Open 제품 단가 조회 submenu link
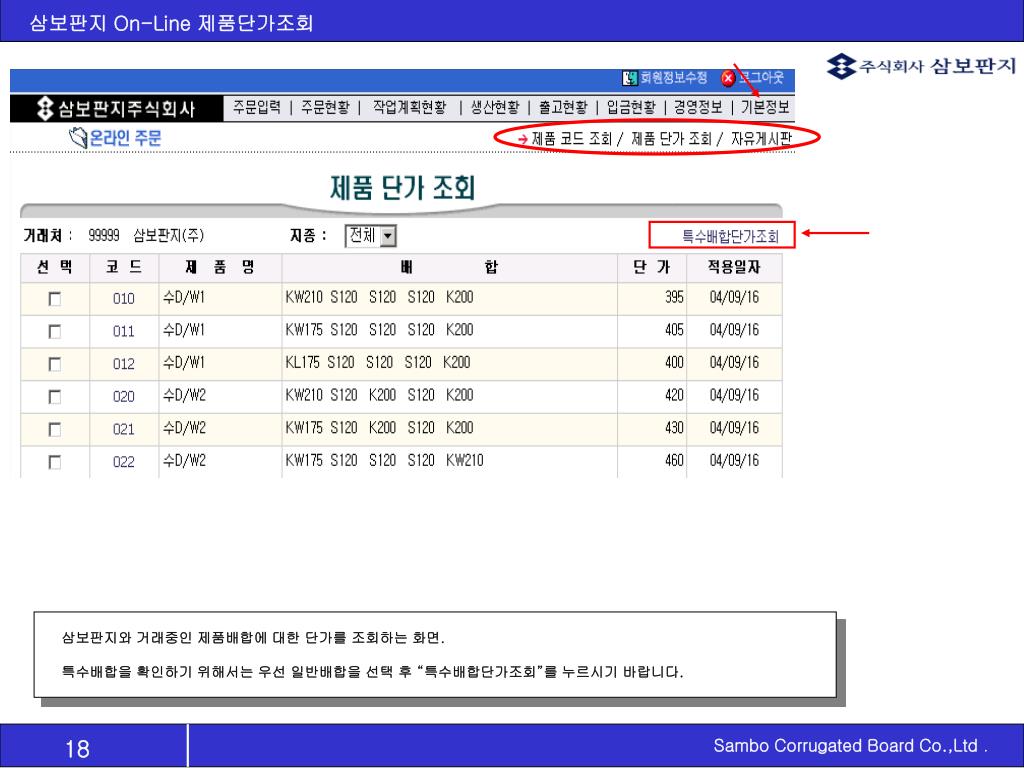1024x768 pixels. (671, 138)
